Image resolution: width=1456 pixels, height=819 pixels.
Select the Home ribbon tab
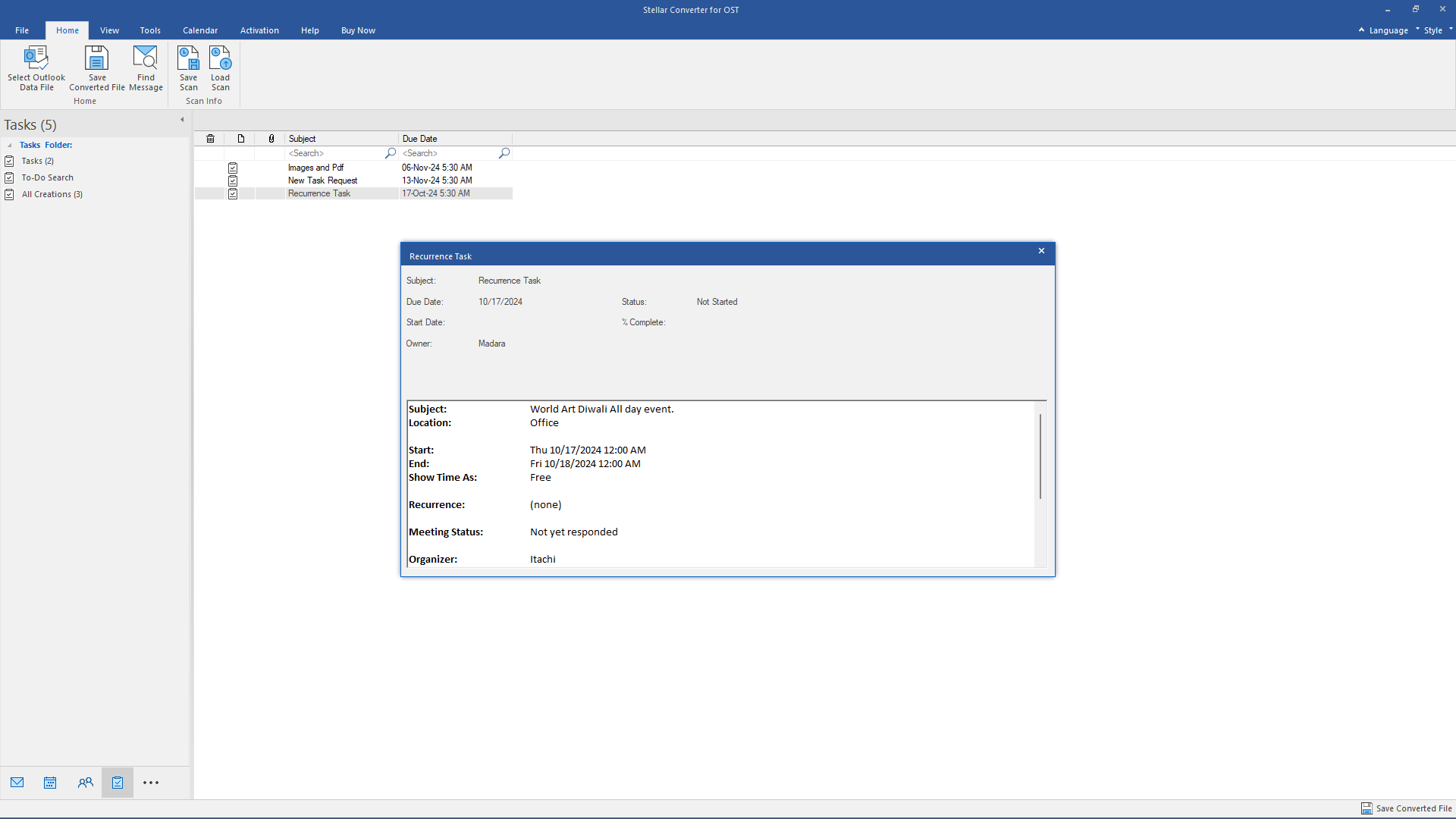click(67, 30)
